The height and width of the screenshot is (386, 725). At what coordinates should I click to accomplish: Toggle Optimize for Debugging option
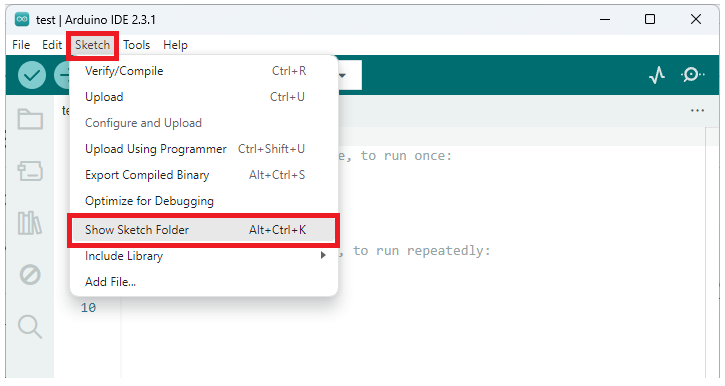click(203, 201)
